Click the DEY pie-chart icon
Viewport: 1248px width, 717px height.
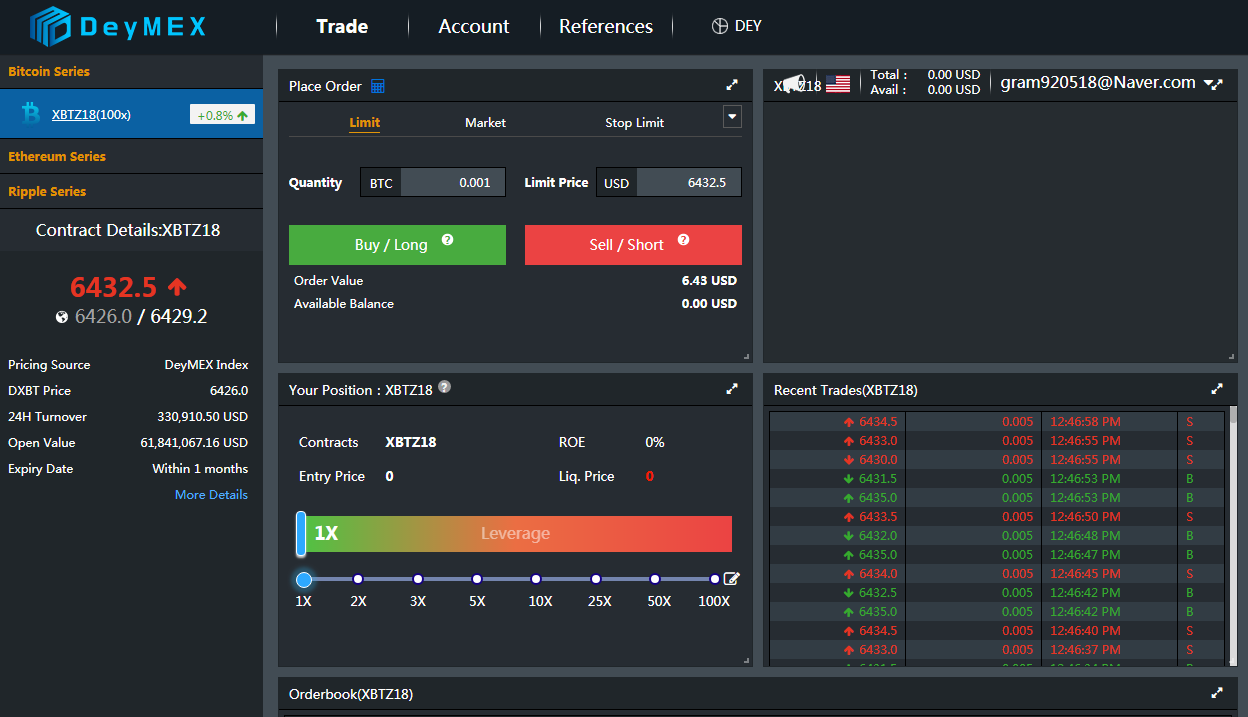[720, 27]
